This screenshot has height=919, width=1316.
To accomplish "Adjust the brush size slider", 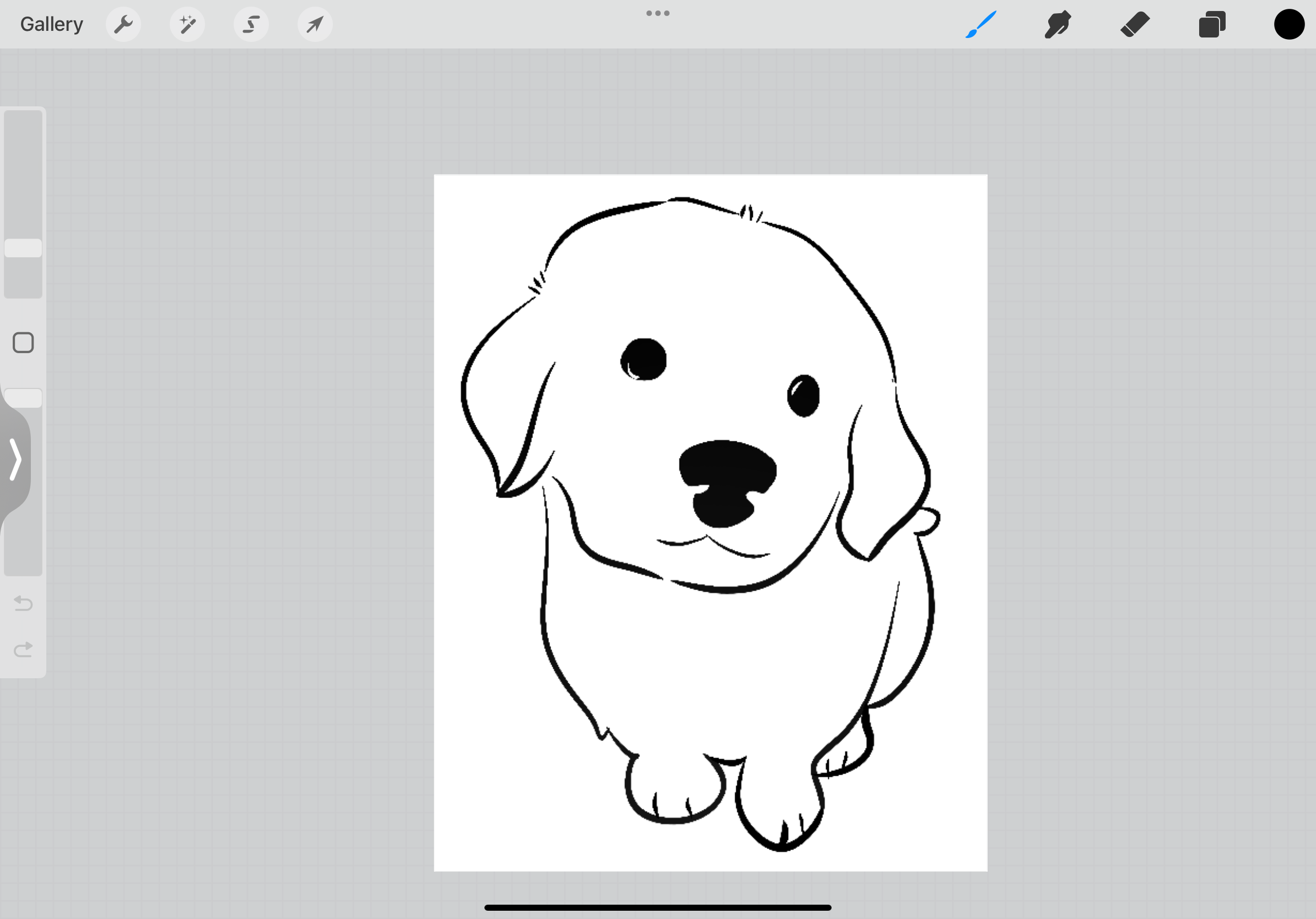I will tap(23, 246).
